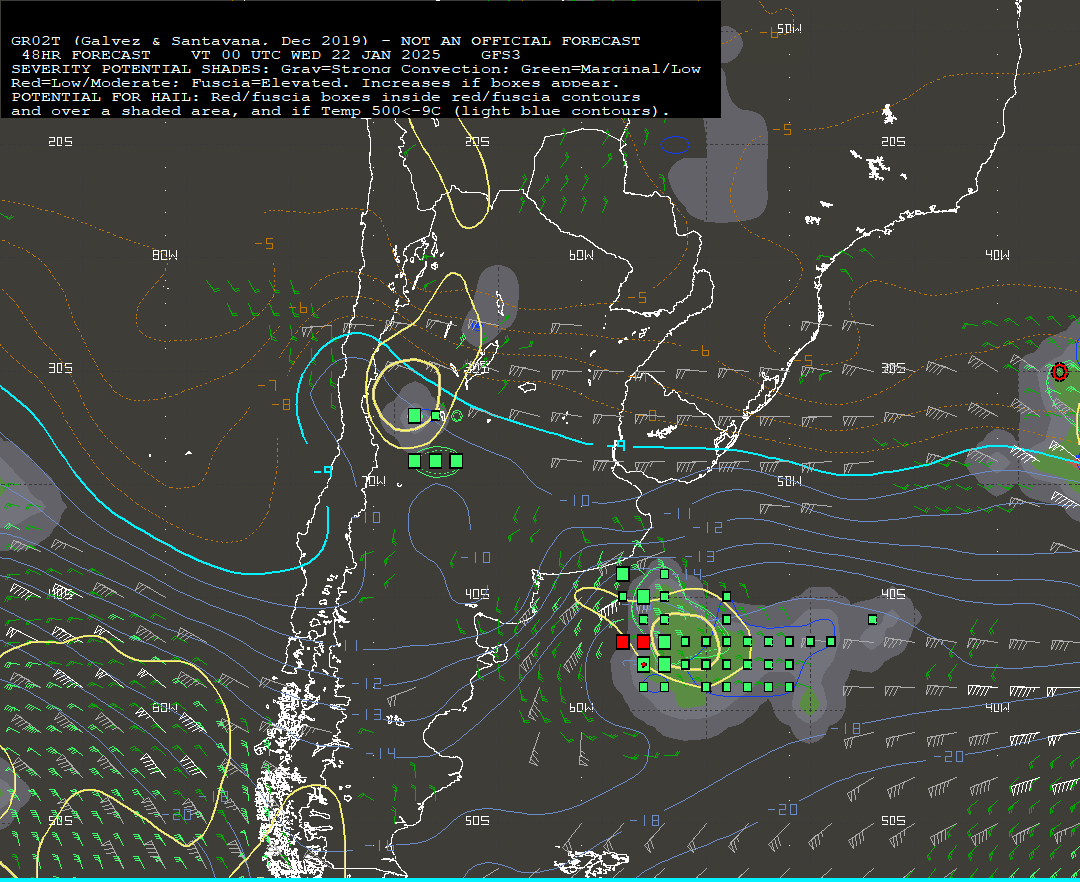Click the "NOT AN OFFICIAL FORECAST" header text
Screen dimensions: 1080x882
pyautogui.click(x=520, y=41)
